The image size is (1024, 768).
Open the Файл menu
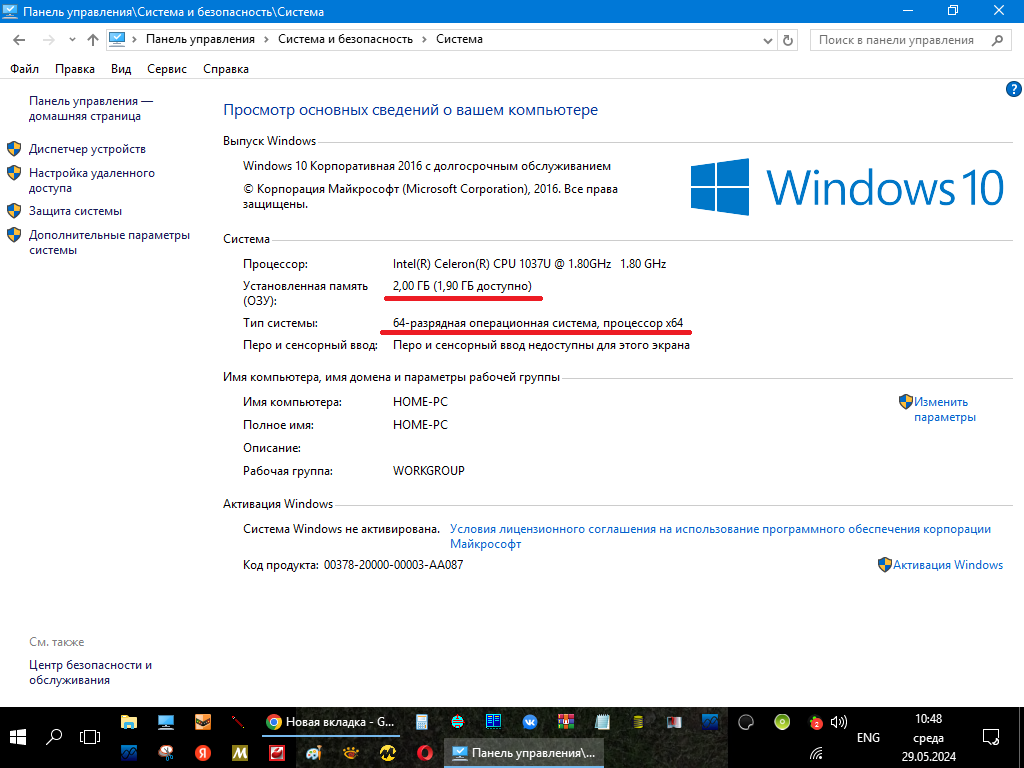coord(24,69)
